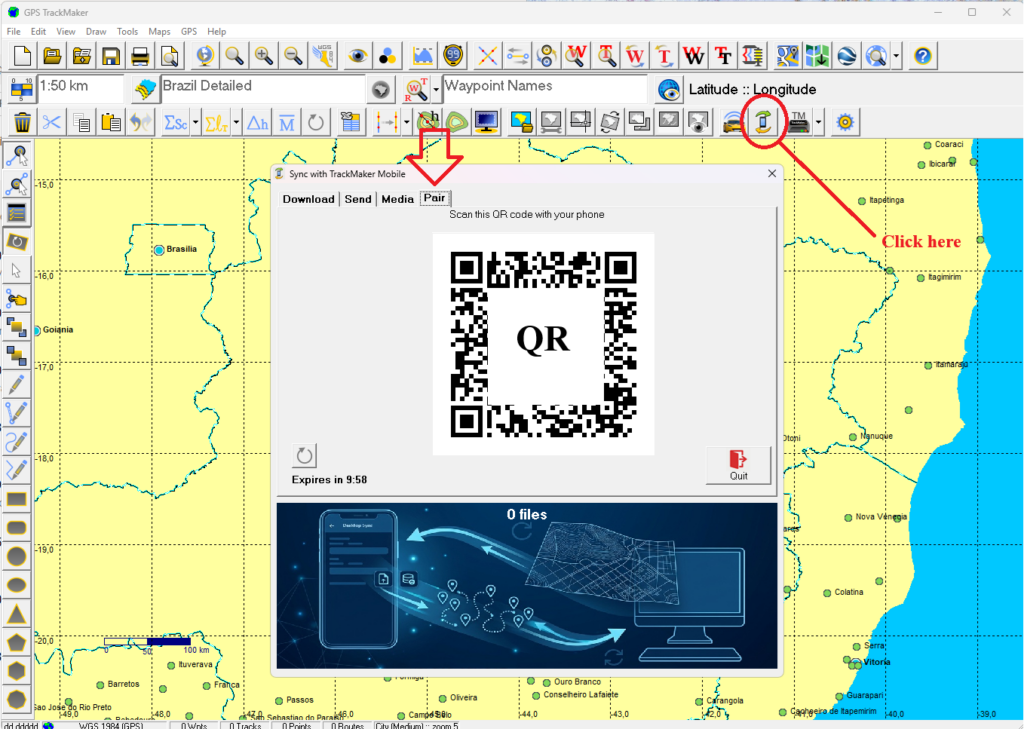The width and height of the screenshot is (1024, 729).
Task: Click the 1:50 km scale field
Action: [x=80, y=89]
